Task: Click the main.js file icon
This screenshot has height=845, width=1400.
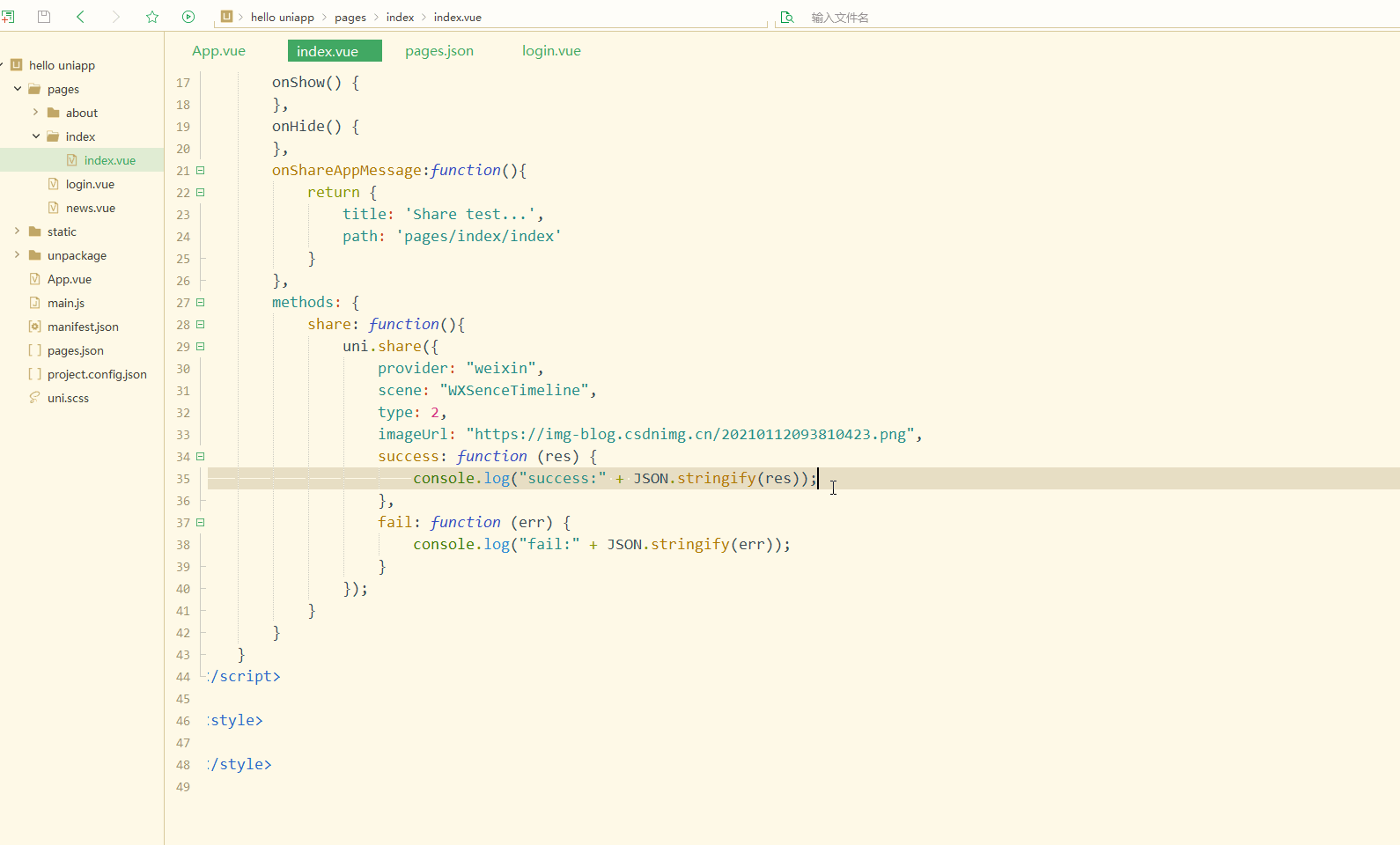Action: (35, 303)
